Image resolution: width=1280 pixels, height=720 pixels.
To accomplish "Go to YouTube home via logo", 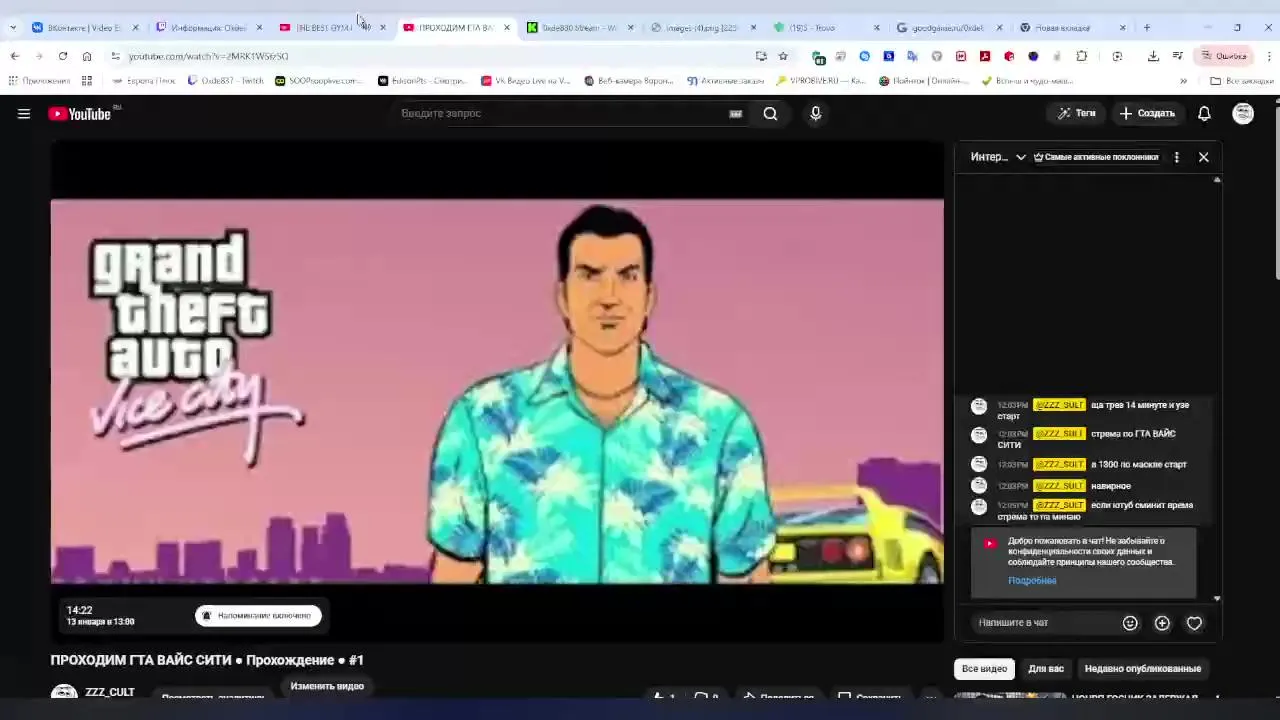I will tap(80, 114).
